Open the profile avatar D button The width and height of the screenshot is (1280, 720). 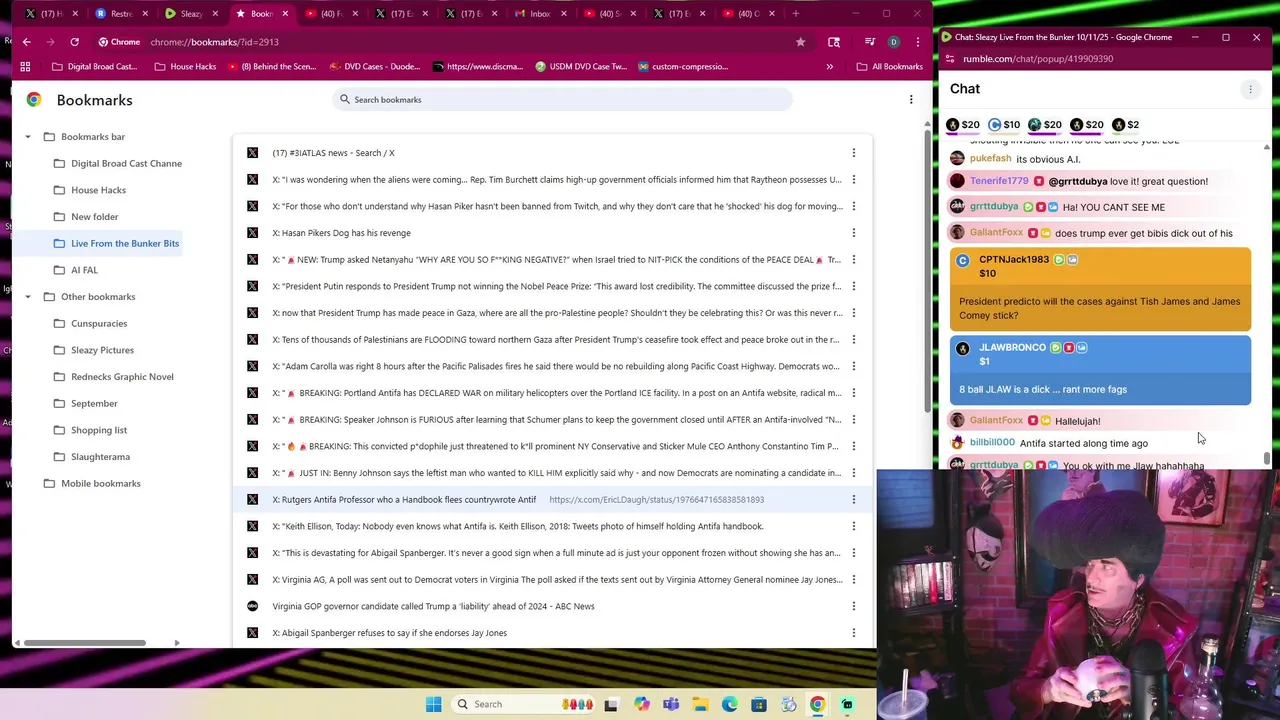coord(894,42)
